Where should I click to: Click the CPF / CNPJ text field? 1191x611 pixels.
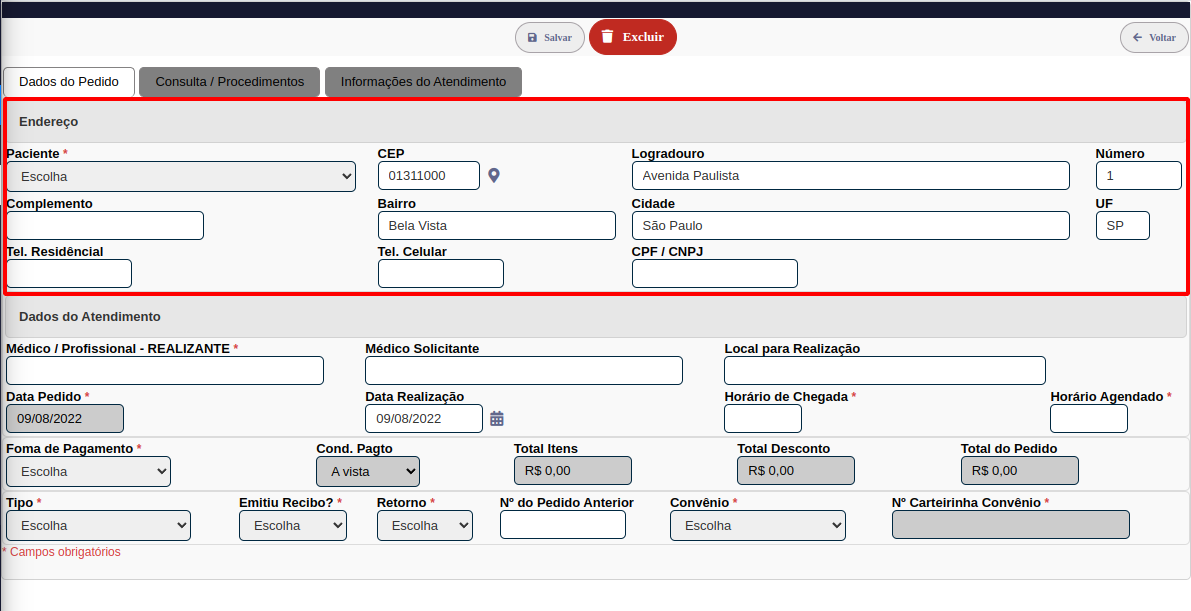tap(714, 274)
